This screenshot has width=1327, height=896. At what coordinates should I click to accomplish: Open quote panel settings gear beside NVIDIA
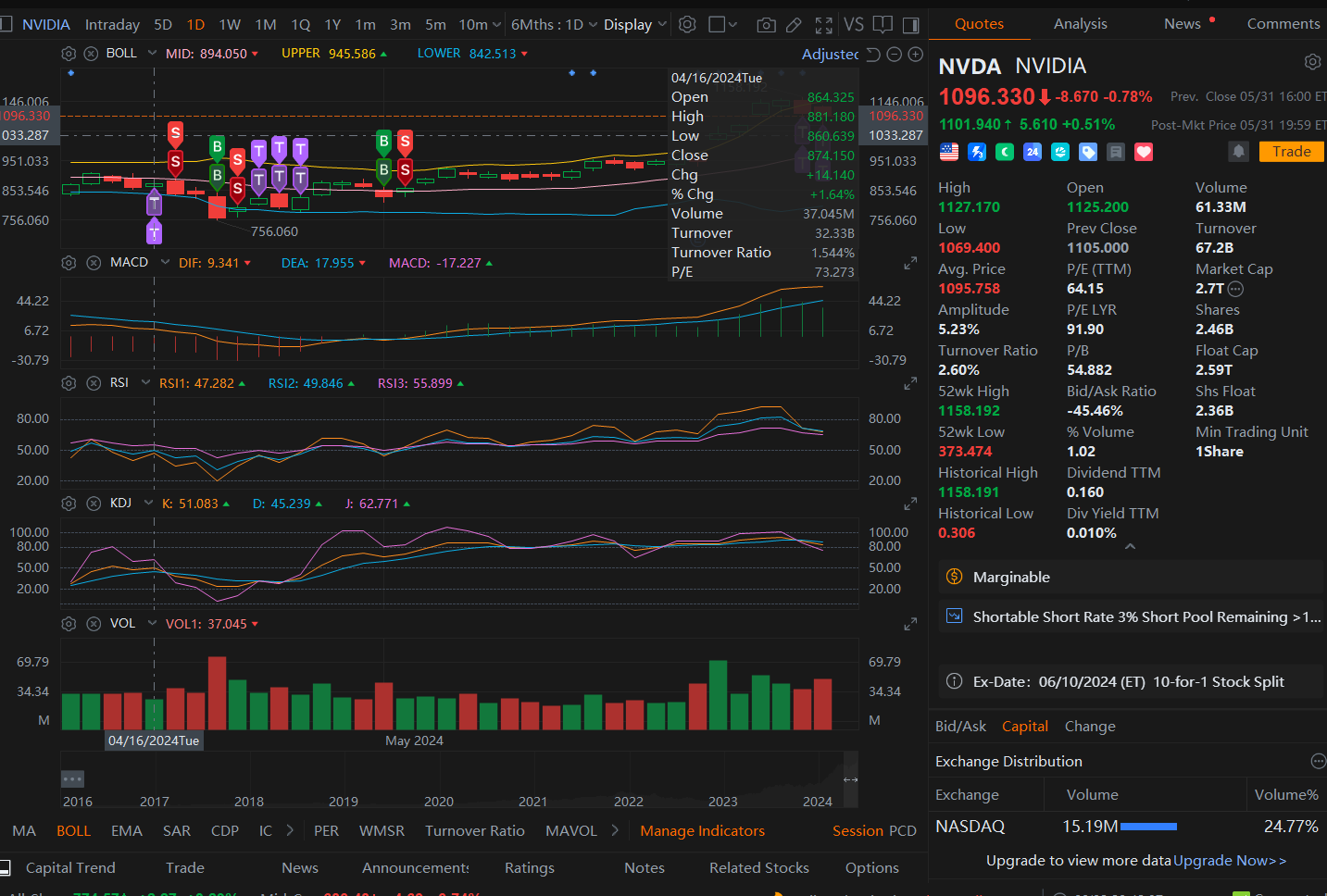1312,62
